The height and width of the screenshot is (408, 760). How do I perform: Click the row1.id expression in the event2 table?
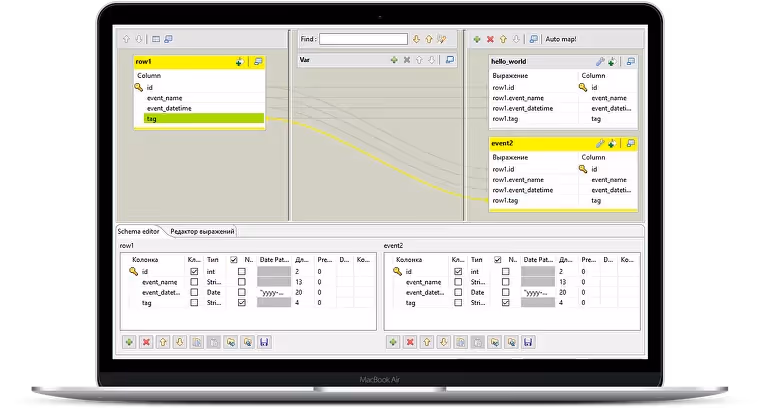tap(503, 169)
